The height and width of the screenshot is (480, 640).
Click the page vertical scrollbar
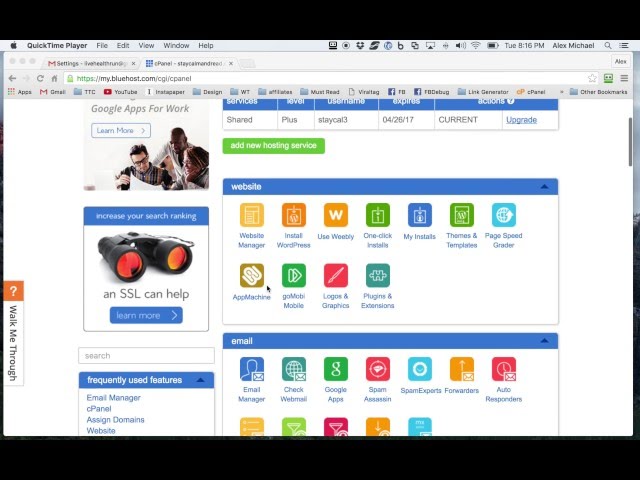[630, 141]
